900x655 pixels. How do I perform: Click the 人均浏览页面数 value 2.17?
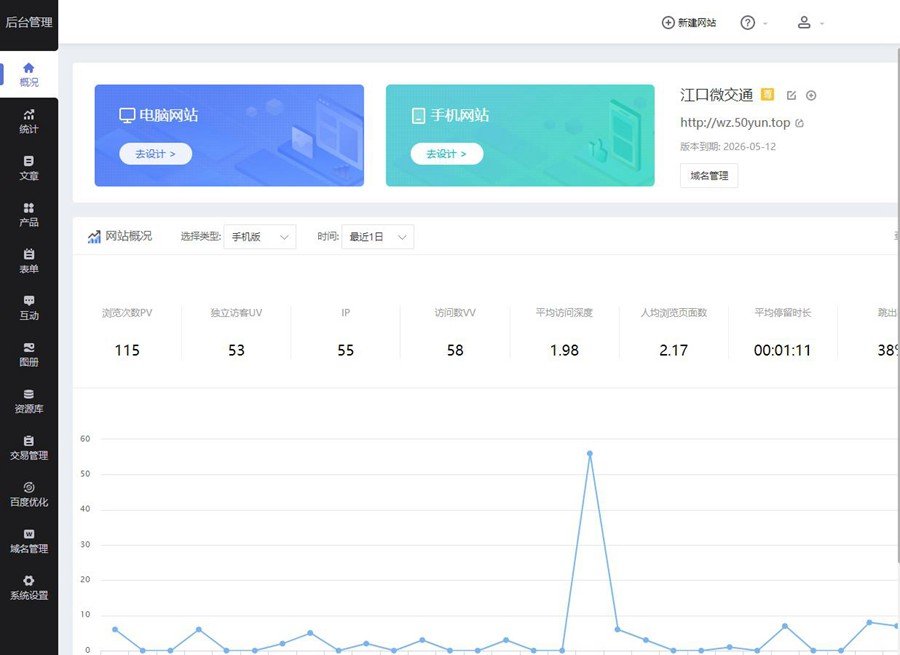click(x=673, y=350)
